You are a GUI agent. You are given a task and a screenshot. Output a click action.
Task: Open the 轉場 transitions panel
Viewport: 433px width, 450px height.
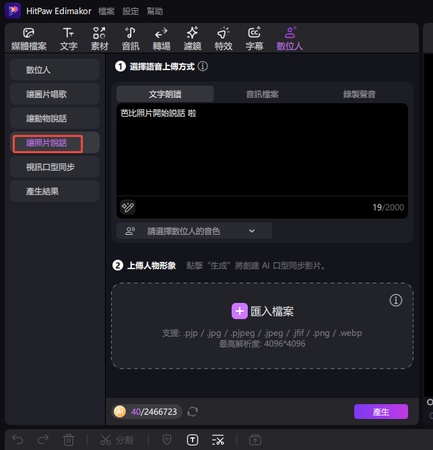pos(161,39)
